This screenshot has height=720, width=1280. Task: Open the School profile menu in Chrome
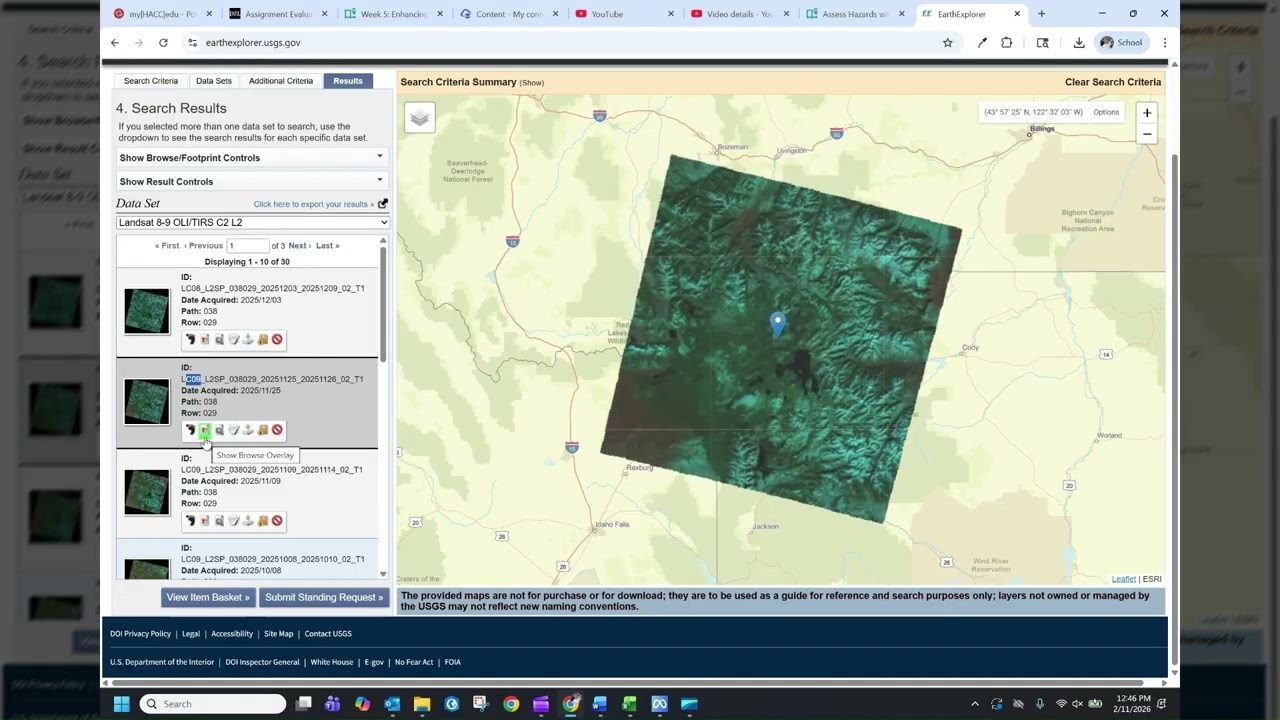pos(1120,42)
